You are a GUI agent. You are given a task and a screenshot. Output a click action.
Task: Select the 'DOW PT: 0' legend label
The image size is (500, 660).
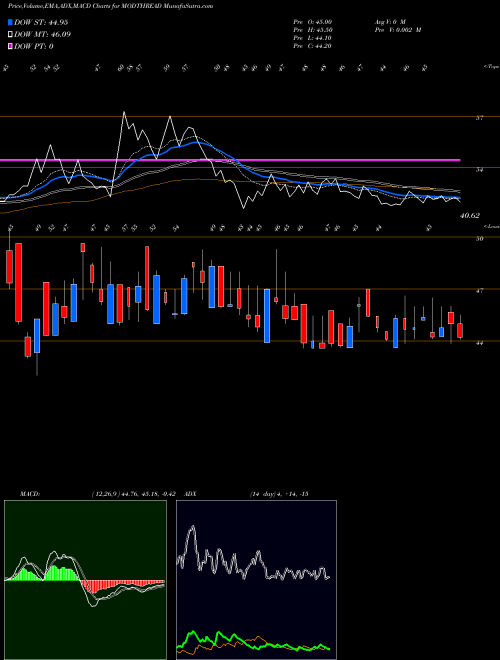(34, 46)
